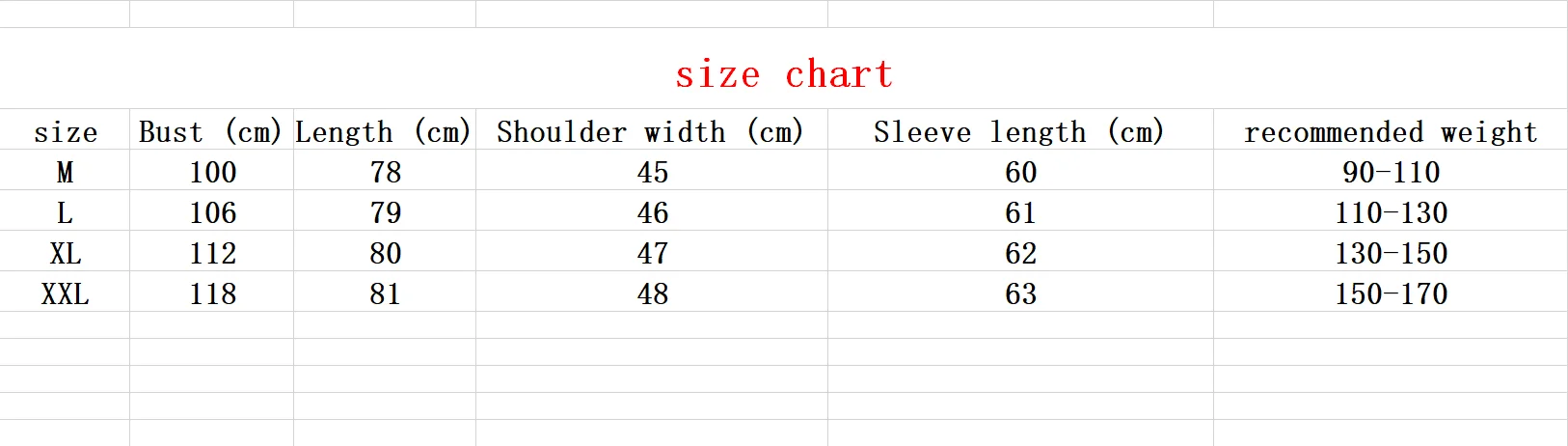Click the 'Shoulder width (cm)' header cell

pyautogui.click(x=651, y=129)
